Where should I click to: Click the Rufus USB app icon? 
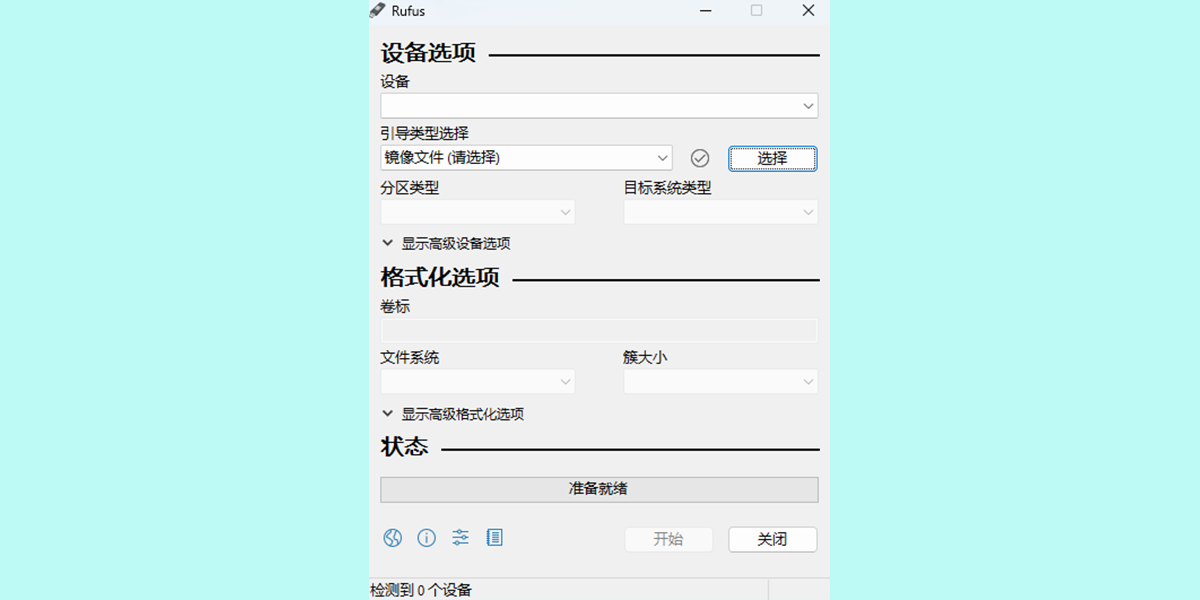377,10
